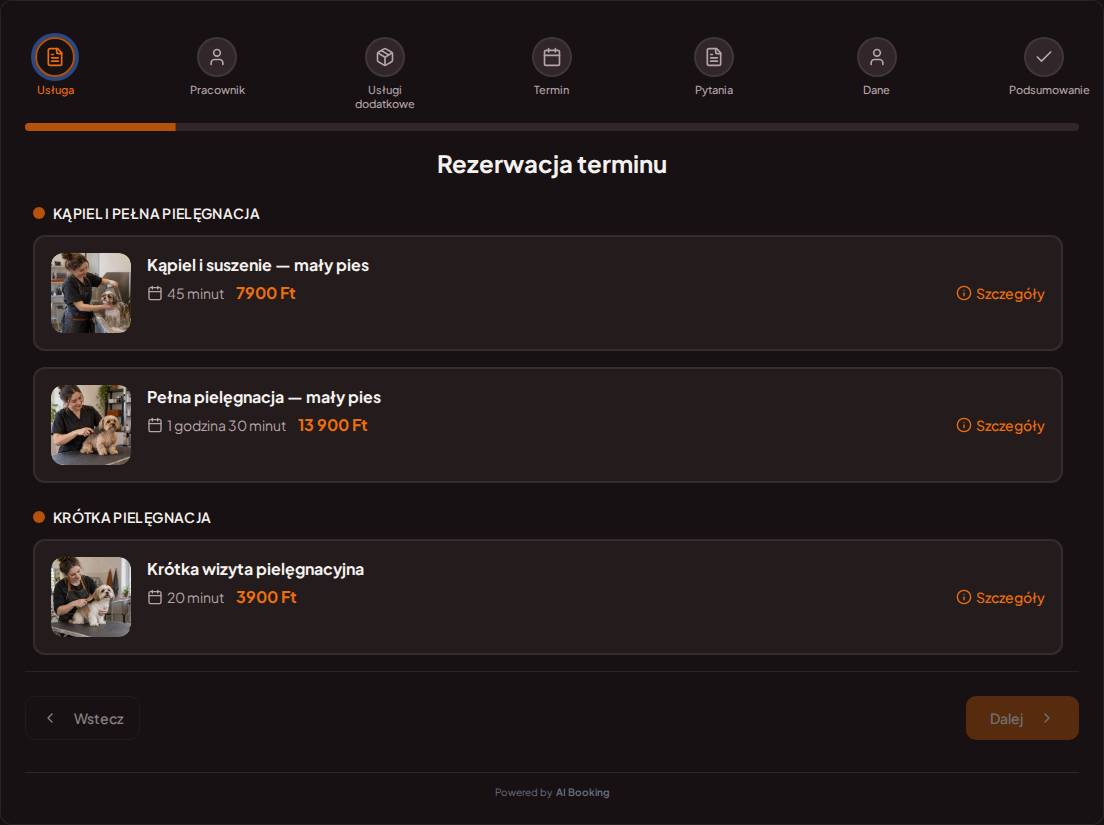Image resolution: width=1104 pixels, height=825 pixels.
Task: Show Szczegóły for Krótka wizyta pielęgnacyjna
Action: click(1000, 598)
